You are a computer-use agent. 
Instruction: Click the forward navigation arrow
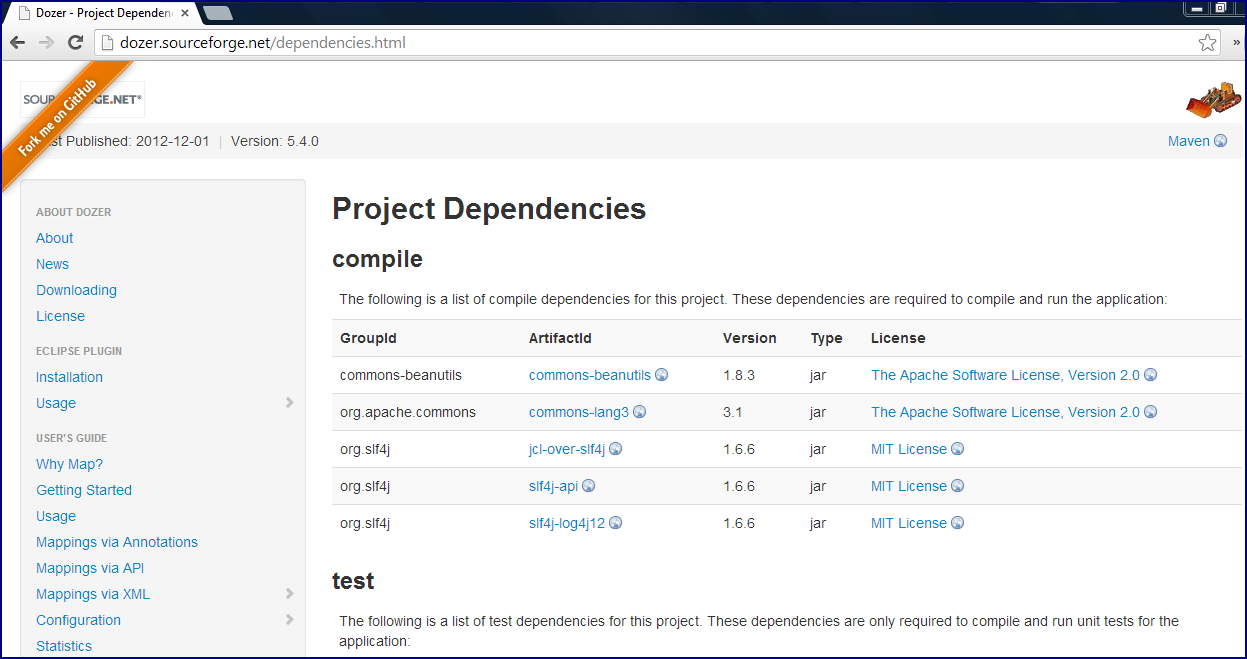(46, 42)
